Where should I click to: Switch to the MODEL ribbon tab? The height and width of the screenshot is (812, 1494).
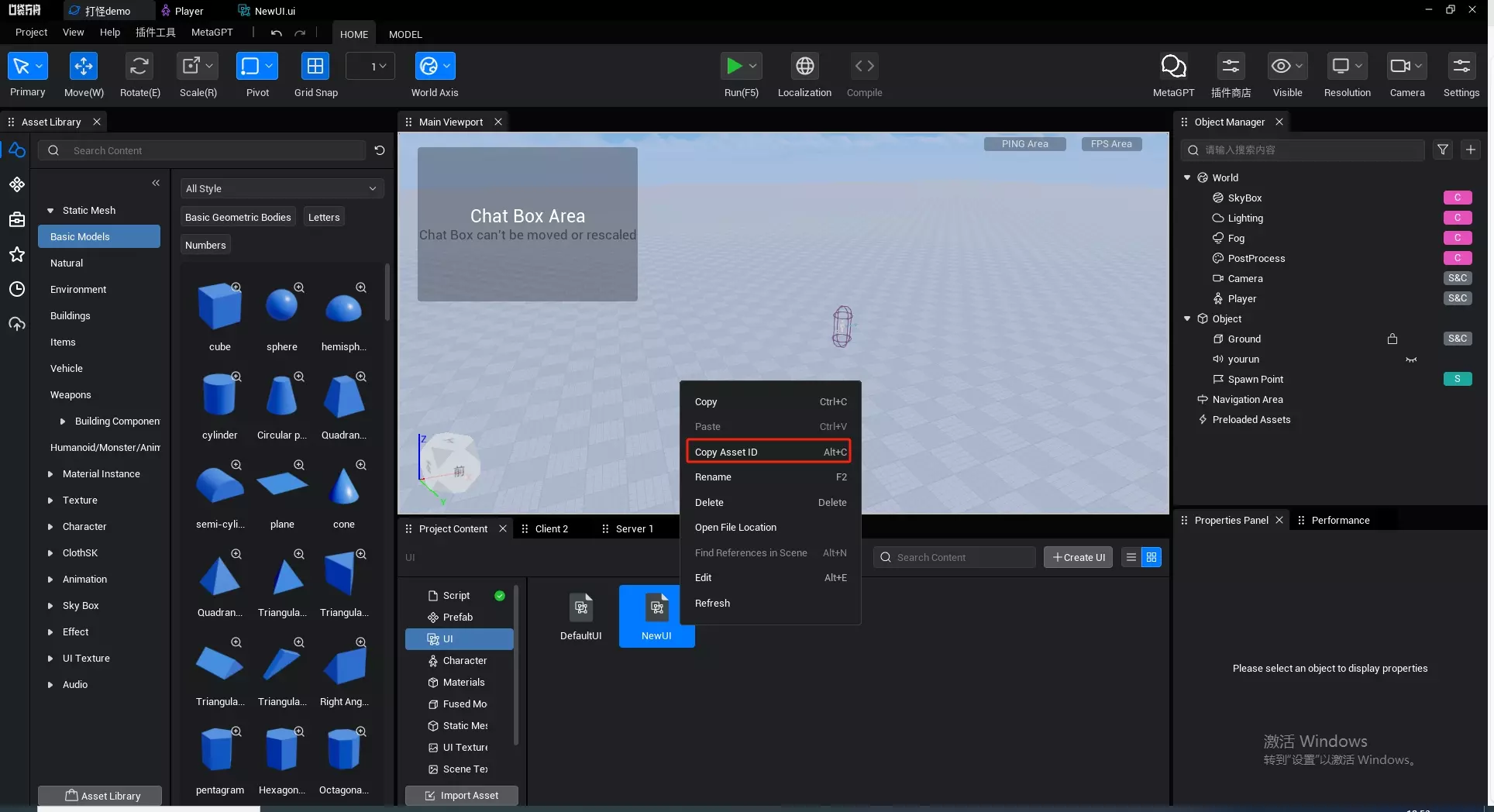(x=405, y=34)
